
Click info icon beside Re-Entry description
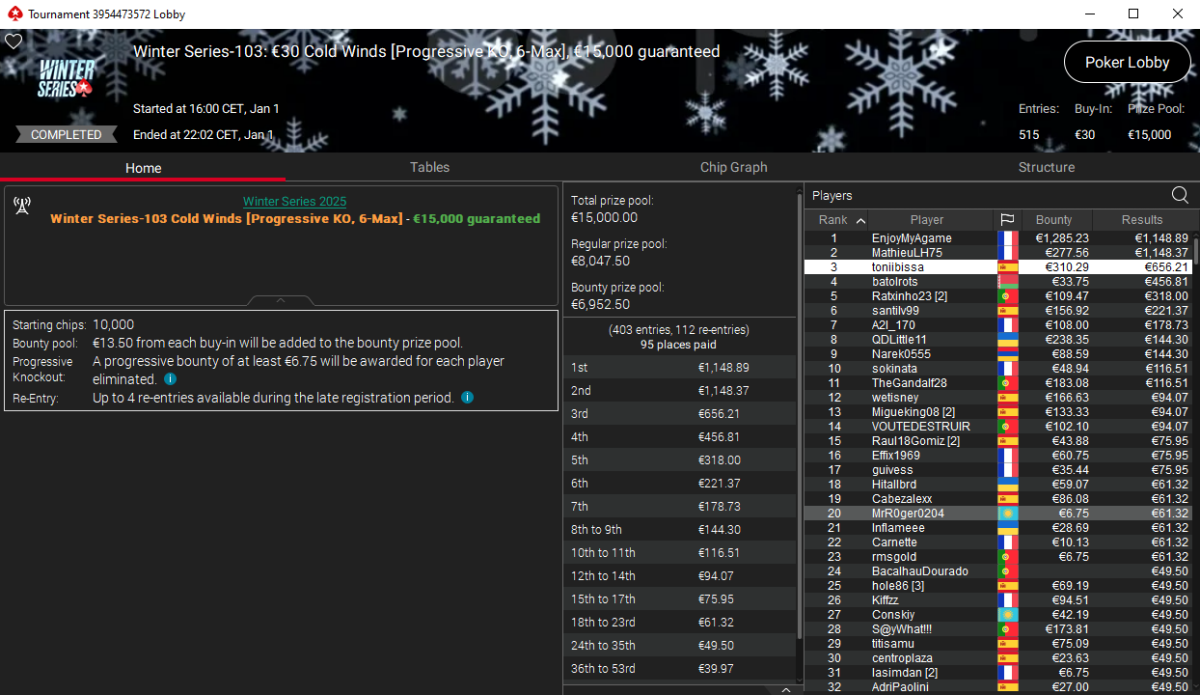[468, 398]
